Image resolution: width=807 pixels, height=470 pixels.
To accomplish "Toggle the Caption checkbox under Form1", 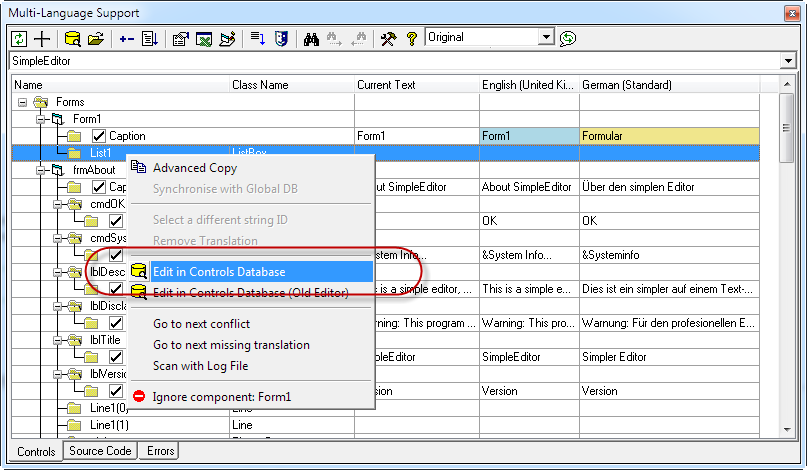I will 98,136.
